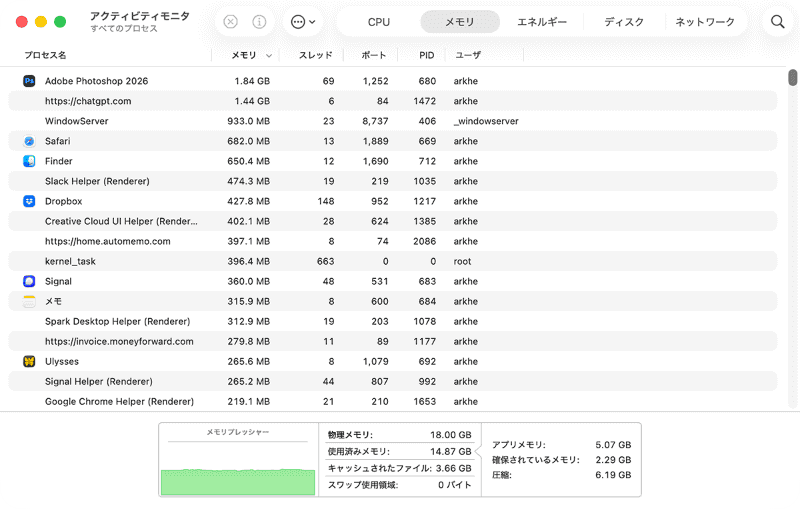Select the Ulysses process name

coord(62,361)
